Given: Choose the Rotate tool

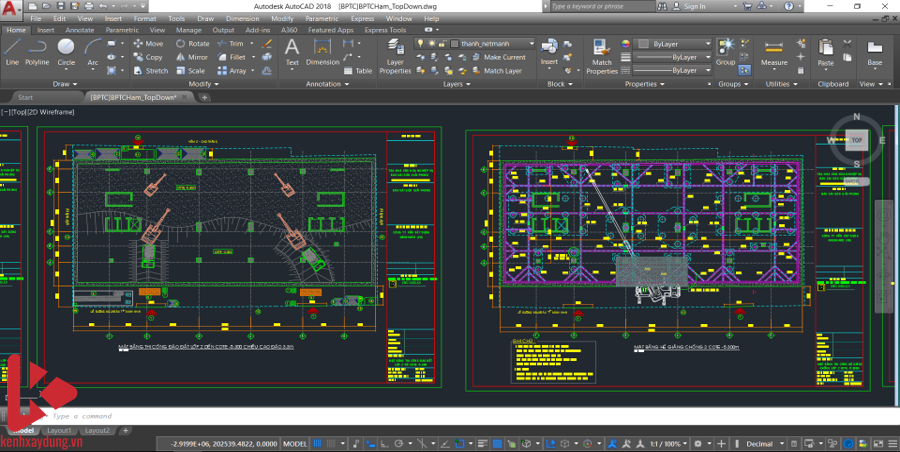Looking at the screenshot, I should coord(193,44).
